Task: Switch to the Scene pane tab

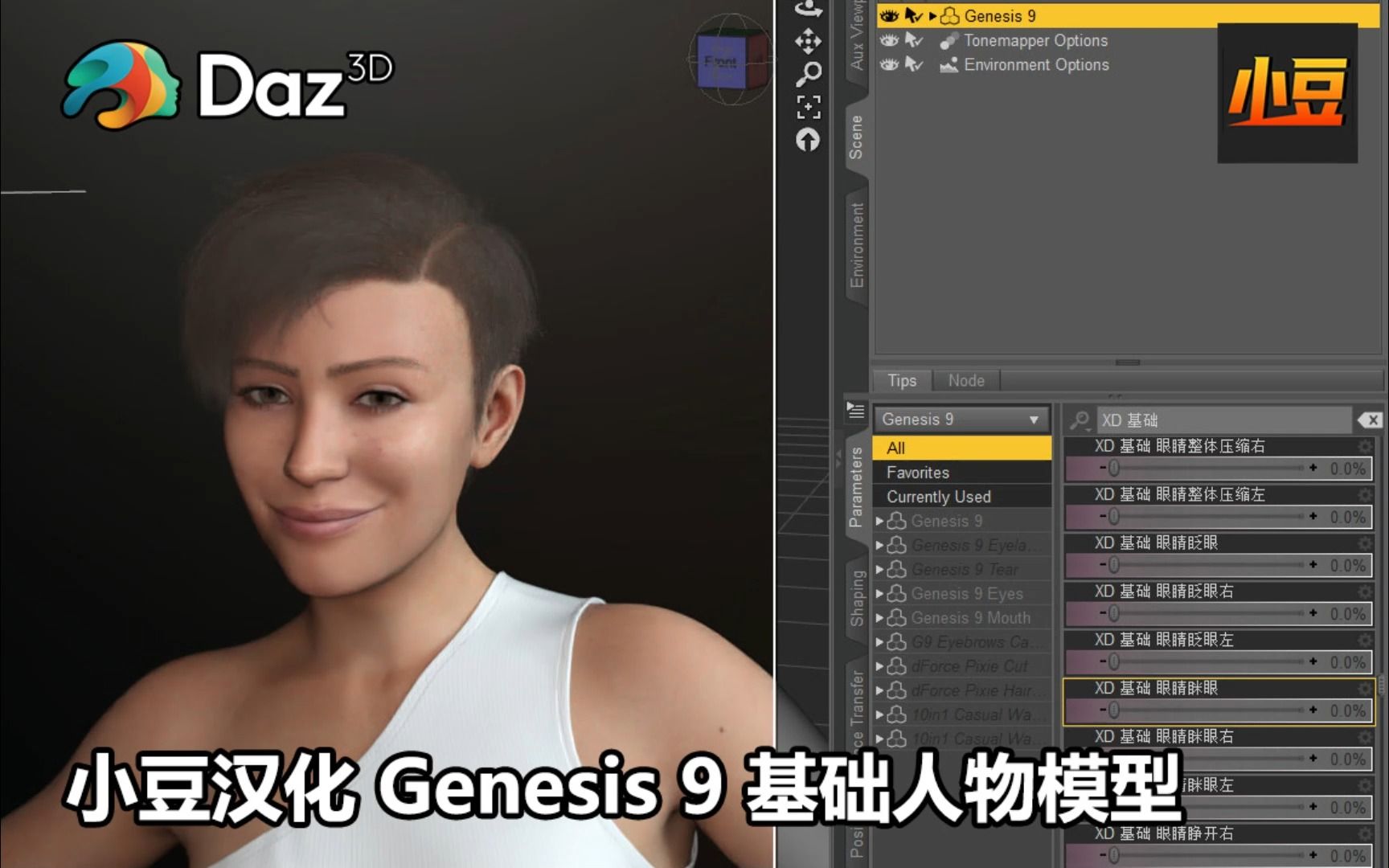Action: tap(856, 137)
